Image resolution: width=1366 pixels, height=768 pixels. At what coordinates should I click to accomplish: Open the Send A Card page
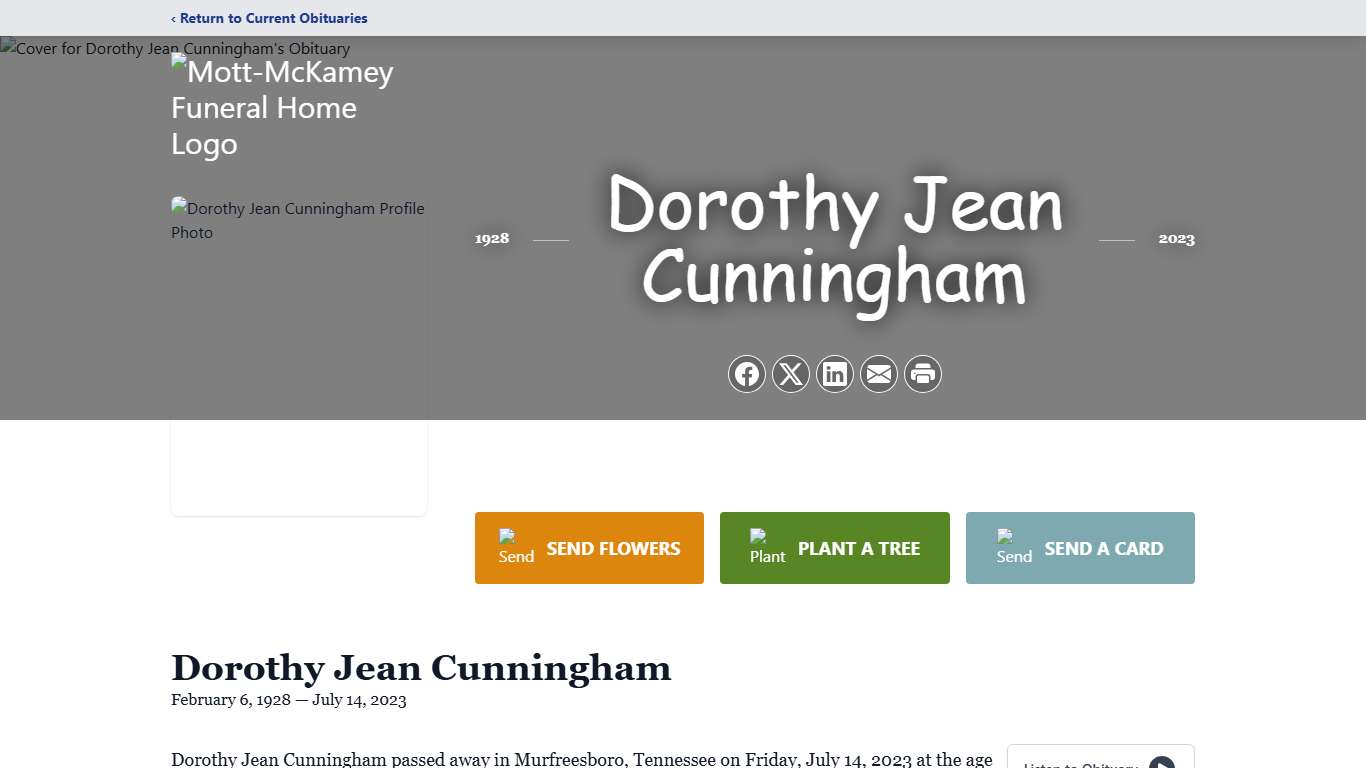(1103, 548)
